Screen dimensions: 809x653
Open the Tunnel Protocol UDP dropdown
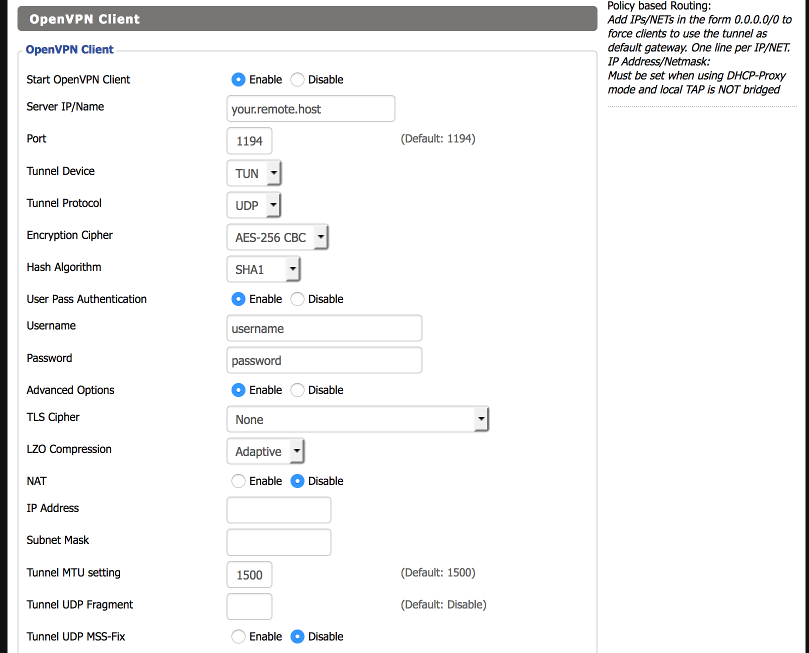tap(254, 205)
